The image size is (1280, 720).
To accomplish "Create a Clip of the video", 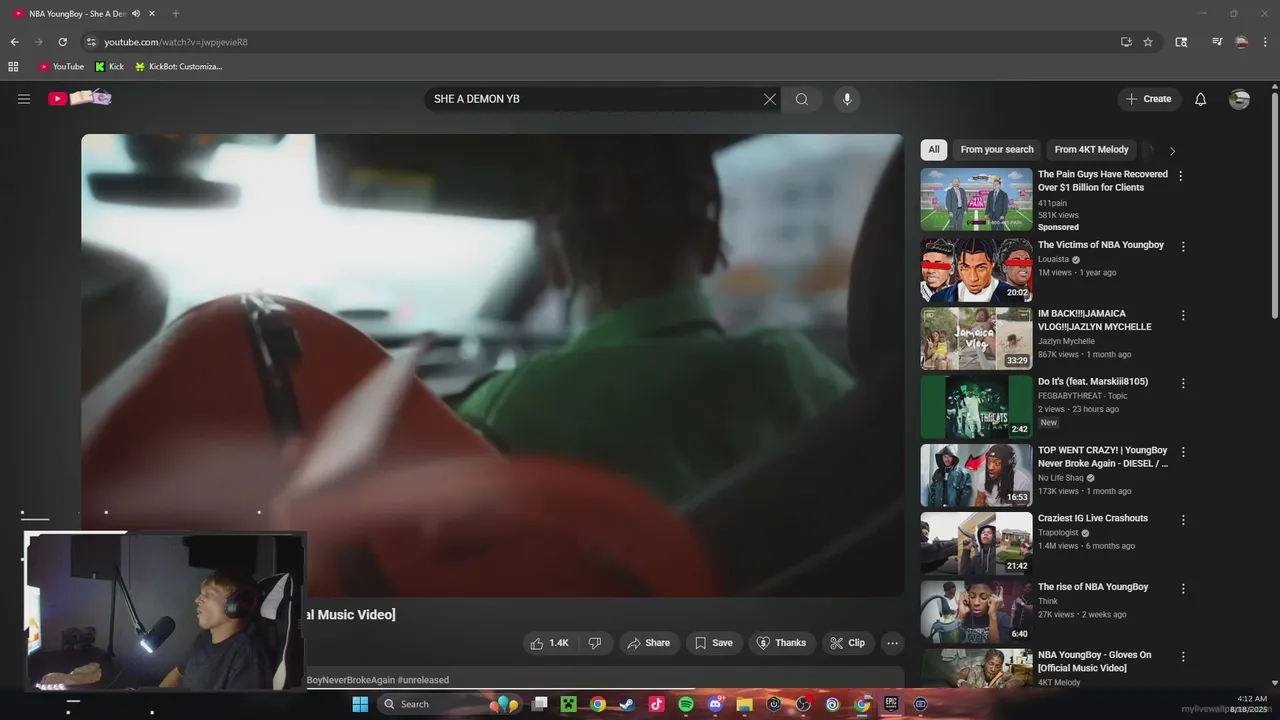I will point(848,643).
